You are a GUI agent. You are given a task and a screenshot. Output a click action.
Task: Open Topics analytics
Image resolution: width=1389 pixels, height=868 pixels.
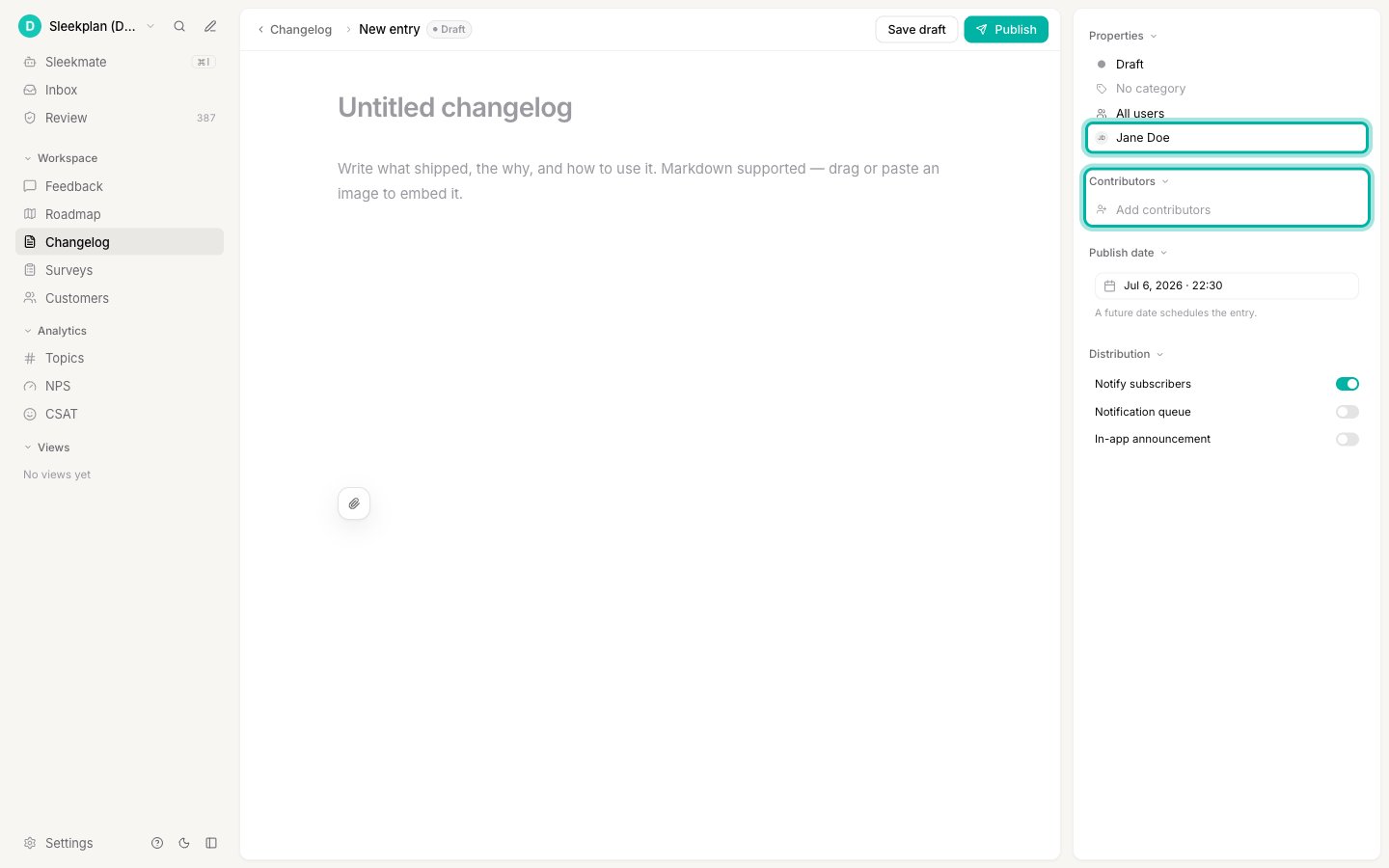coord(120,358)
